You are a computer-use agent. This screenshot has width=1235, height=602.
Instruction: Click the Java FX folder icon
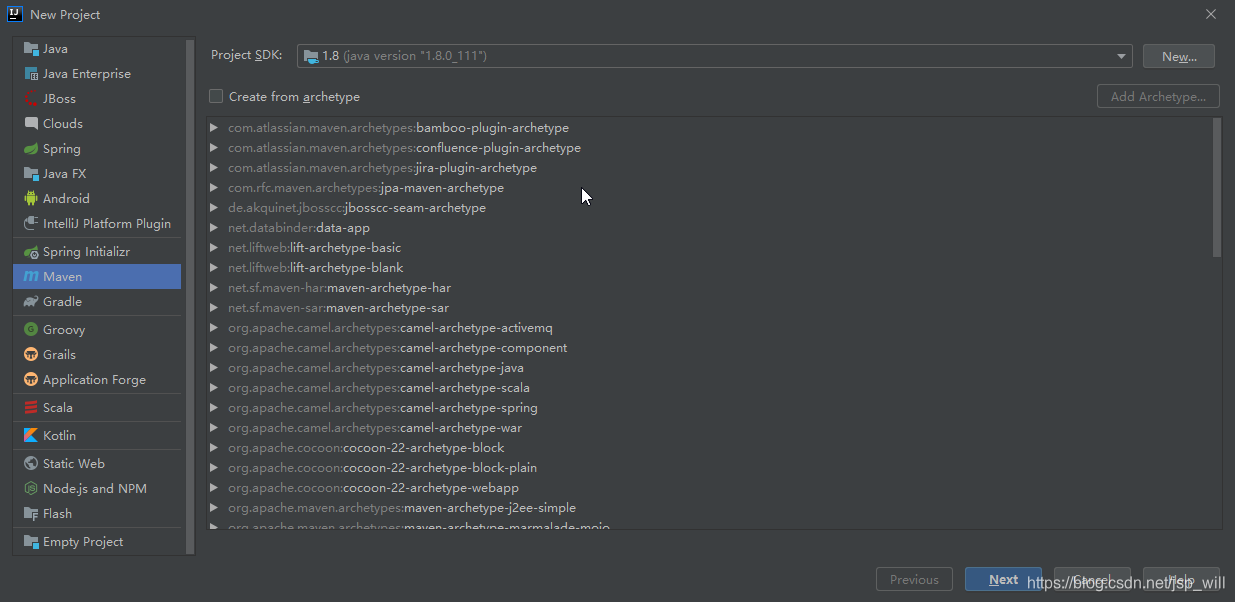tap(31, 173)
